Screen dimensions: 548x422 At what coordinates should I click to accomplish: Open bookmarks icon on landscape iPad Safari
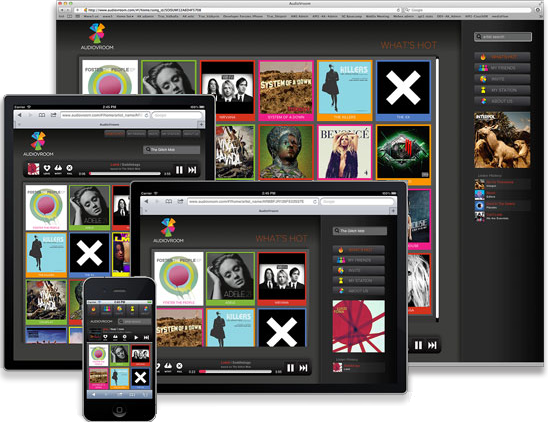(168, 201)
